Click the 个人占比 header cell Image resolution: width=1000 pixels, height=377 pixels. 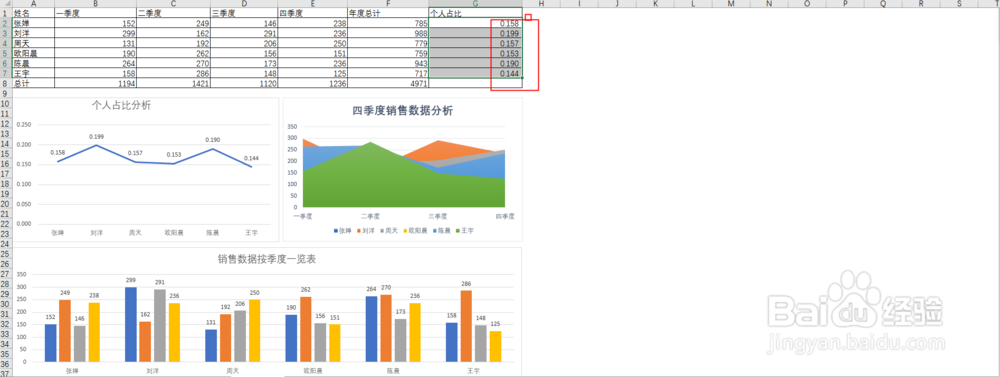[x=476, y=13]
